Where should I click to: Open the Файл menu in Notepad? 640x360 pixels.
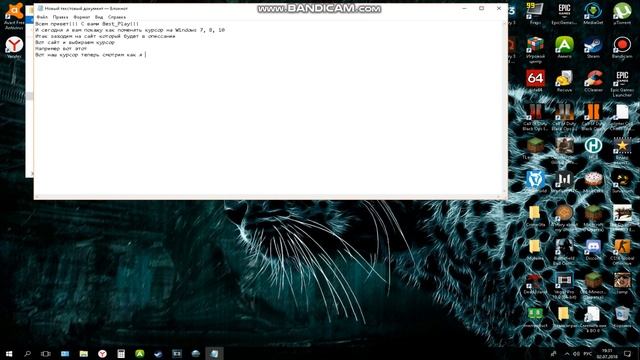[x=42, y=17]
